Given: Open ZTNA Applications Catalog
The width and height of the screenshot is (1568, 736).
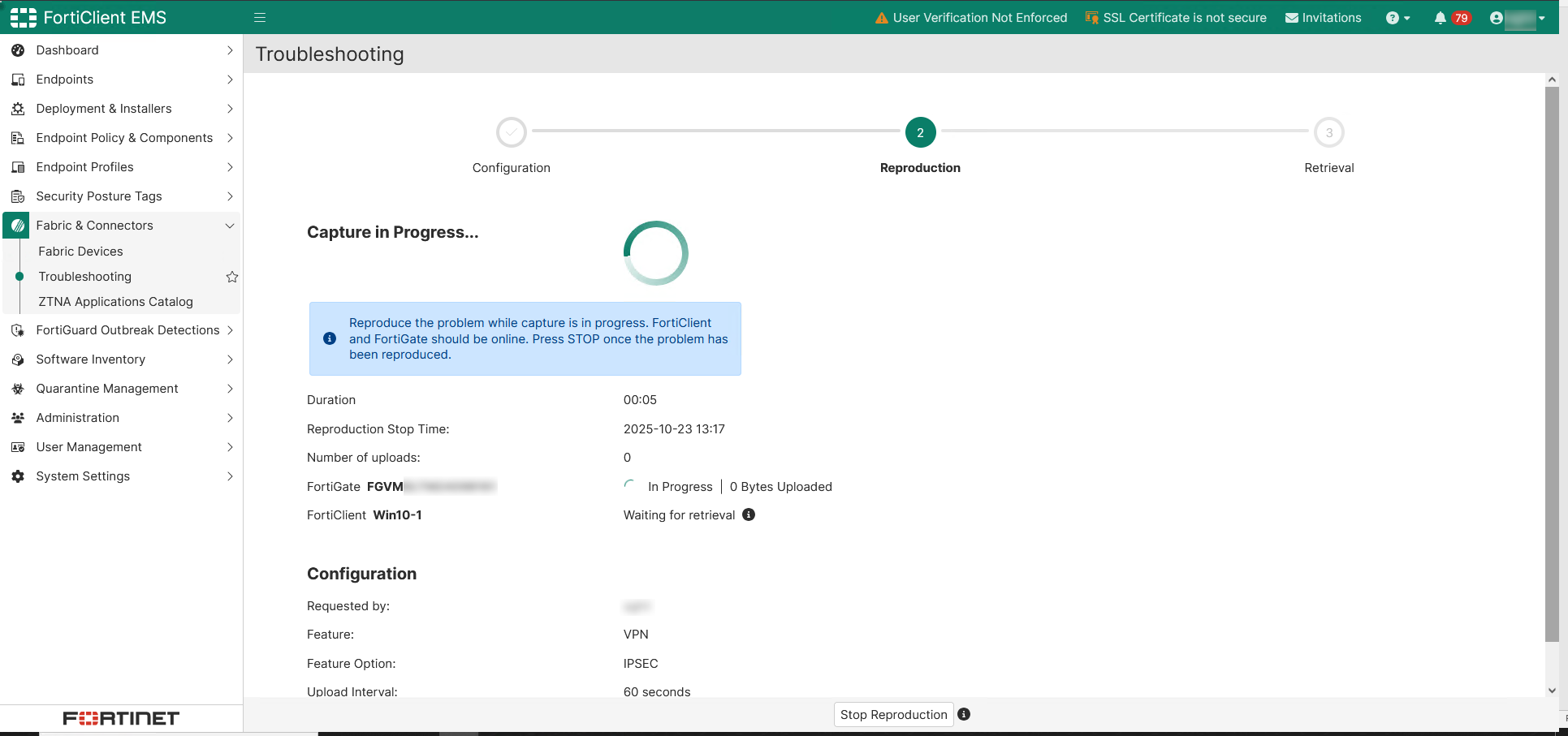Looking at the screenshot, I should point(116,302).
